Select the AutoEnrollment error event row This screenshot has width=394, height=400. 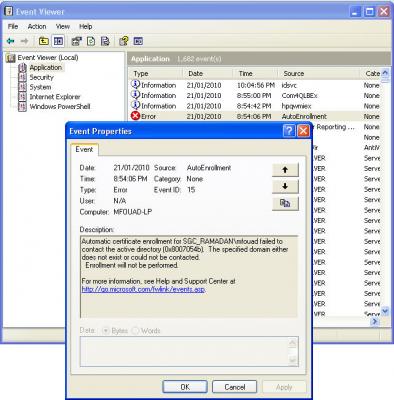tap(255, 116)
